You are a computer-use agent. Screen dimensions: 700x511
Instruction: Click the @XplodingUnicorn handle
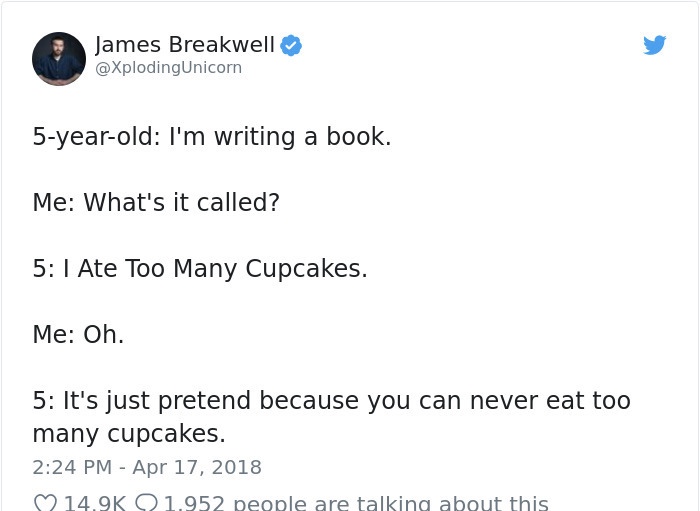coord(169,68)
